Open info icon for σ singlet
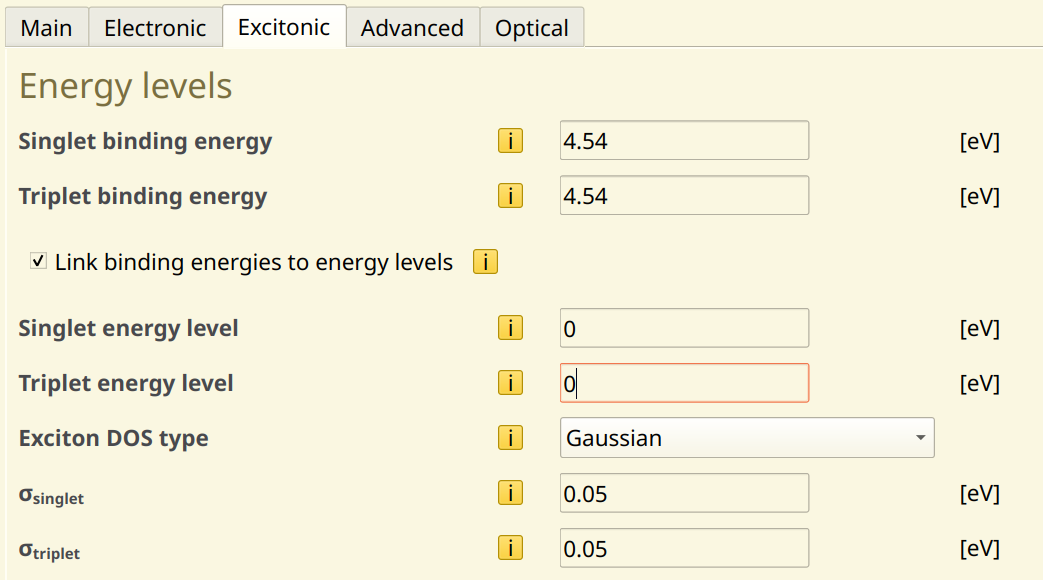This screenshot has height=580, width=1043. click(x=510, y=493)
